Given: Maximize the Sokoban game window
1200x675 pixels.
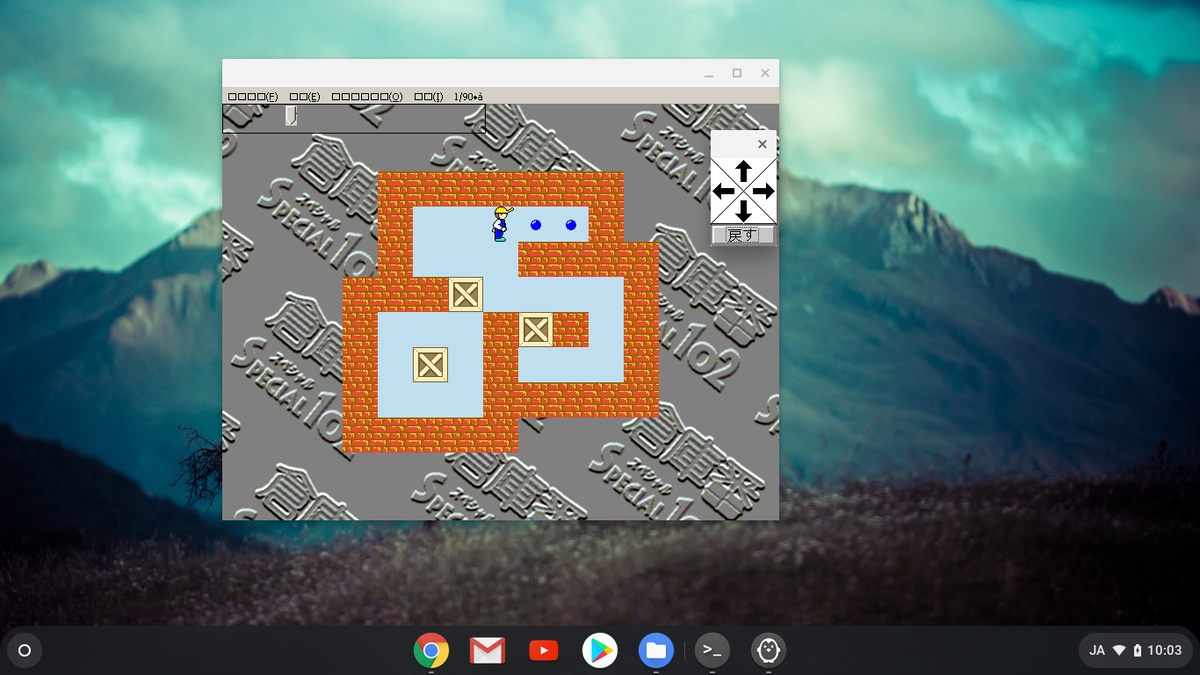Looking at the screenshot, I should tap(737, 73).
